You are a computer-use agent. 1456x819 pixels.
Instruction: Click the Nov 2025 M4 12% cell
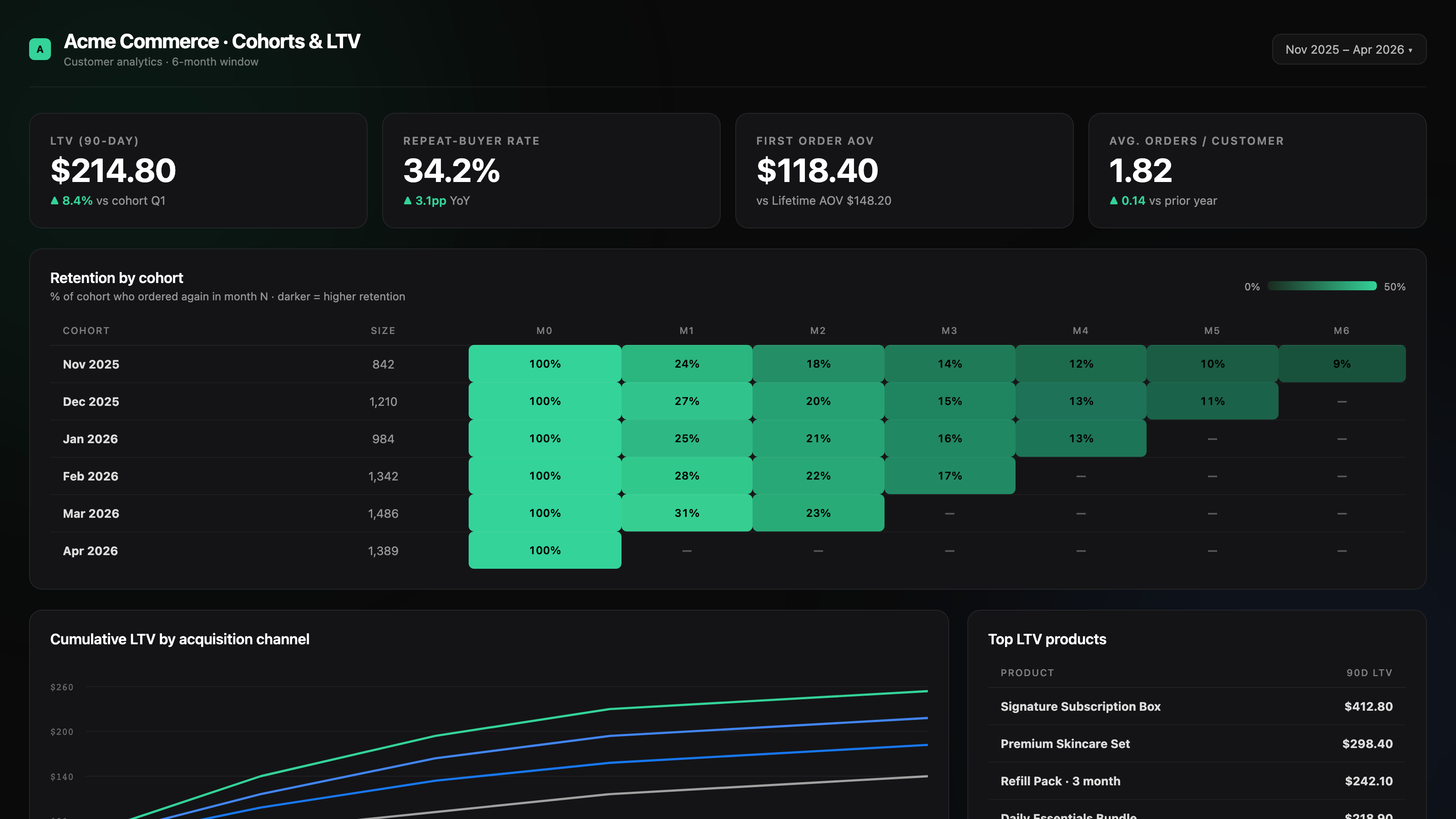(1081, 364)
